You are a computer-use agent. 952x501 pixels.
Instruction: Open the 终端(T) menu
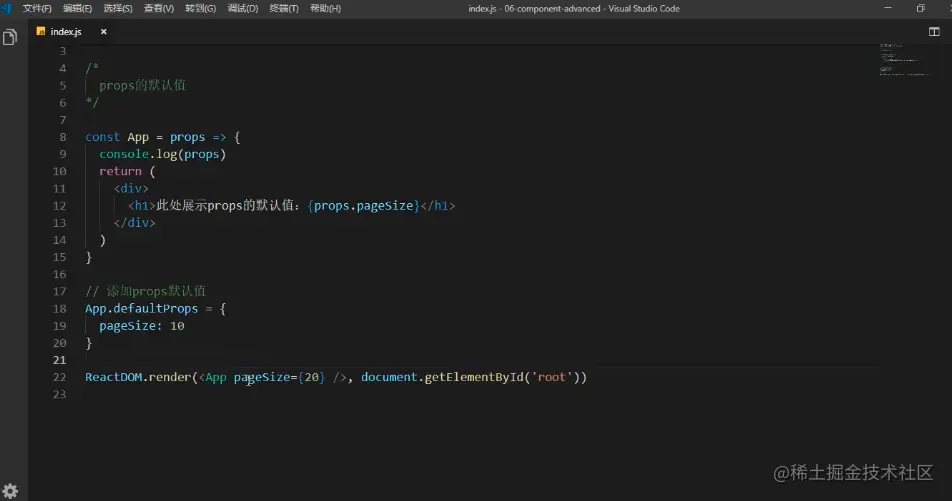(284, 9)
